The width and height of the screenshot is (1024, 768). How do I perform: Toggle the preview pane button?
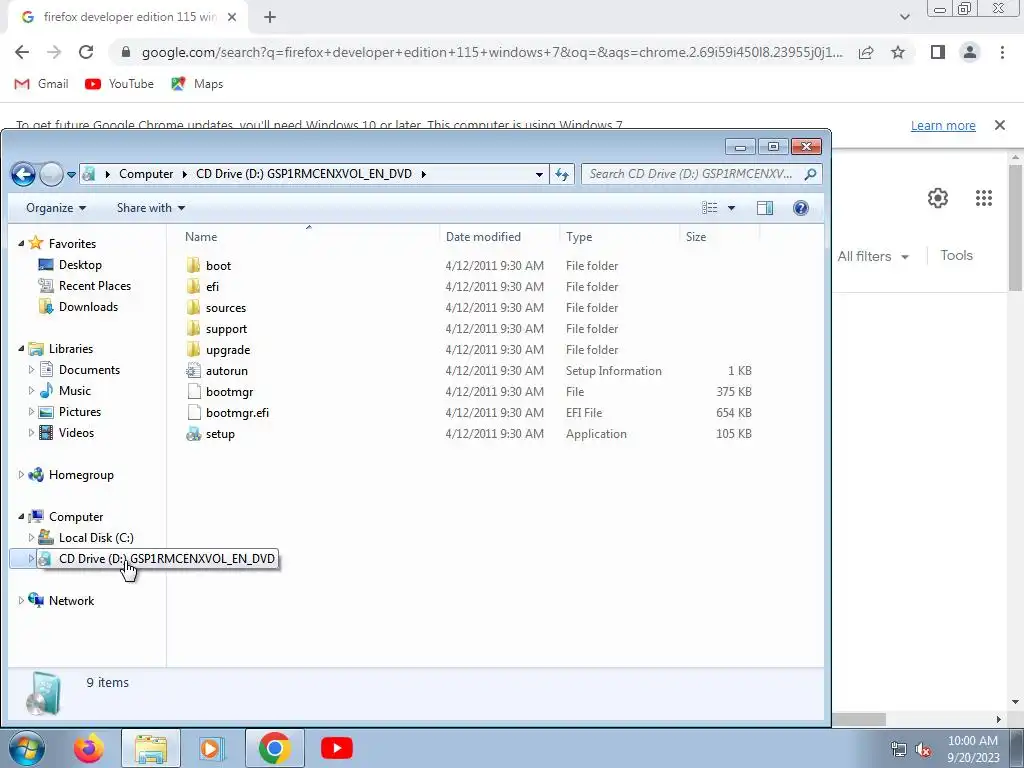point(765,208)
